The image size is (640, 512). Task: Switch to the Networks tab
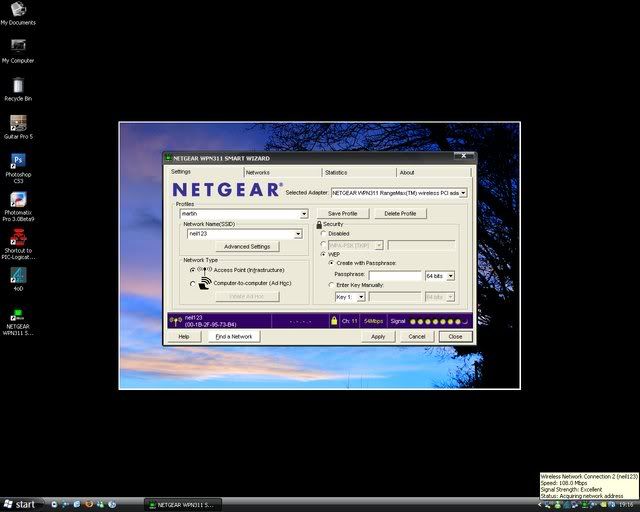point(257,172)
